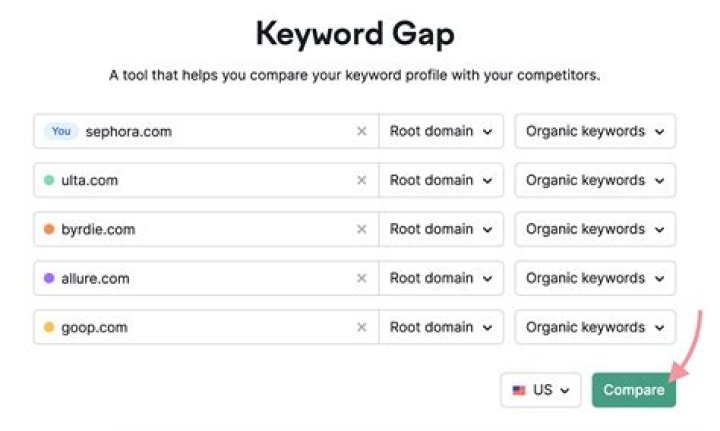Clear the ulta.com domain entry

click(362, 180)
